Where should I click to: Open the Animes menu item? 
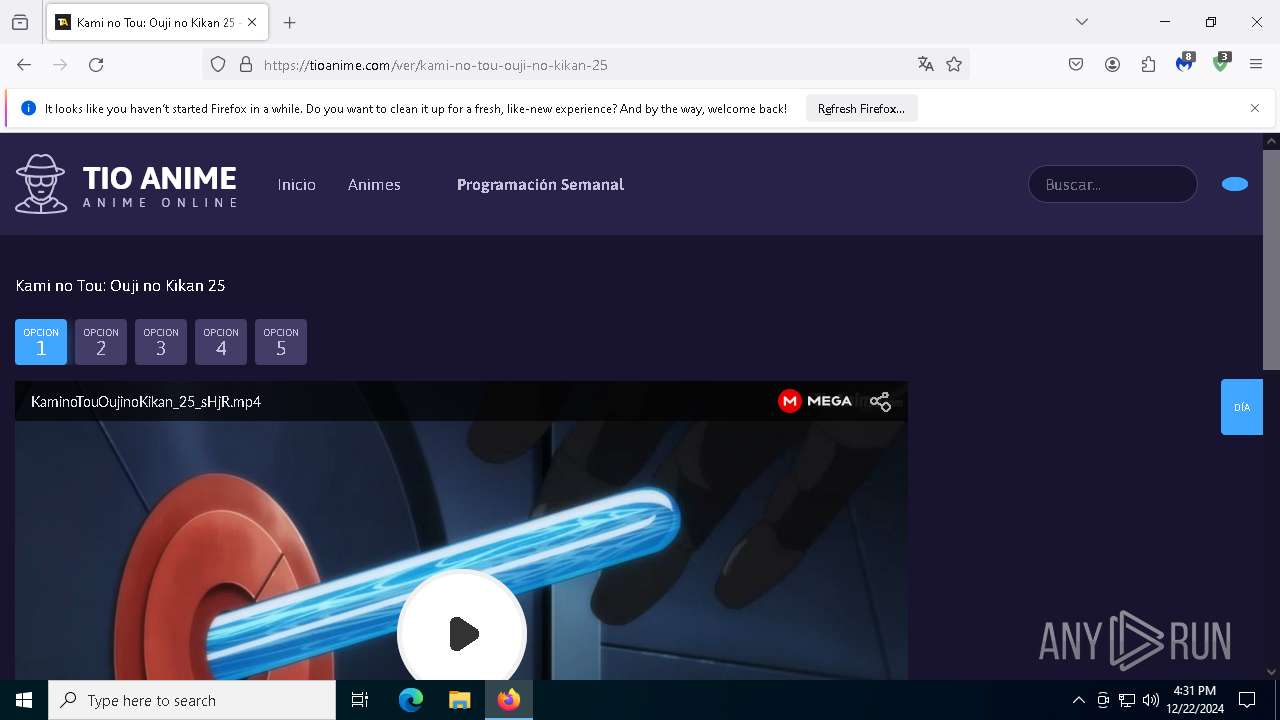374,184
